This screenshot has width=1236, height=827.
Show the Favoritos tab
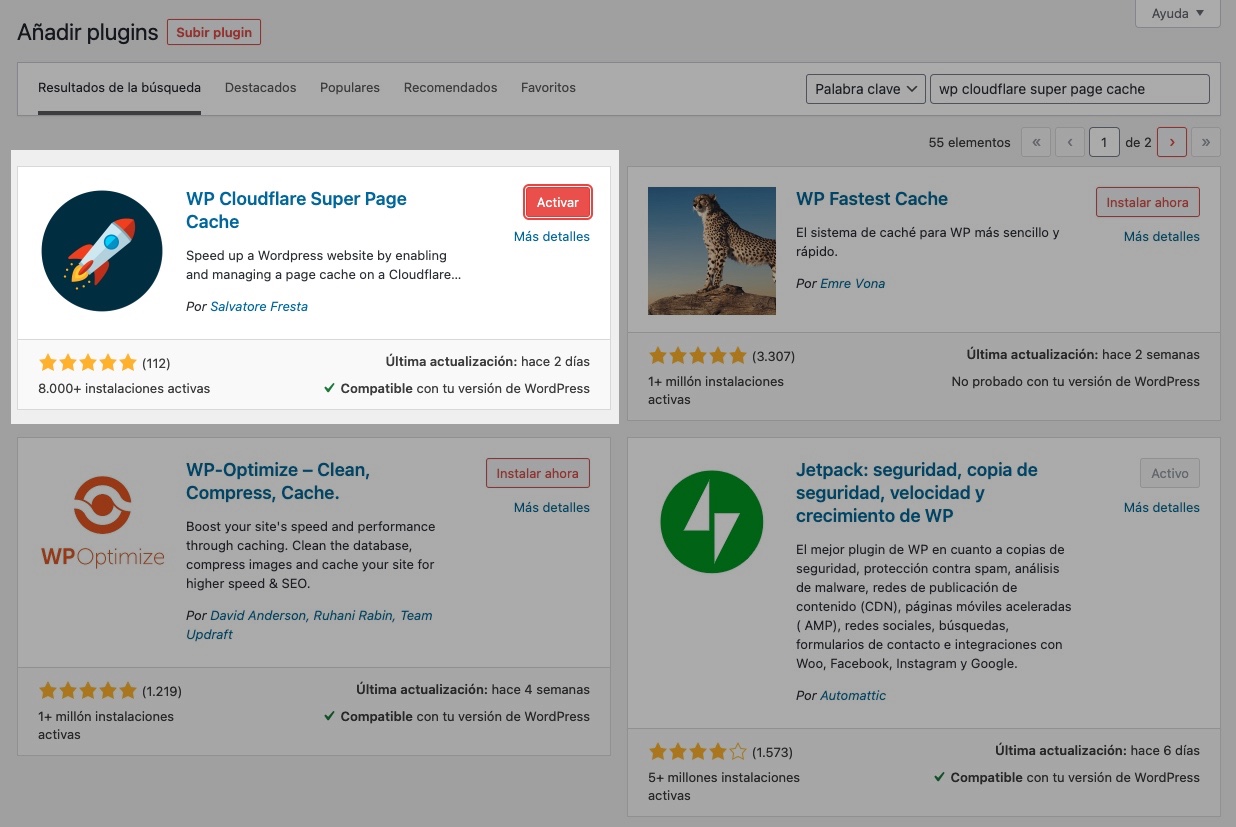(x=548, y=88)
